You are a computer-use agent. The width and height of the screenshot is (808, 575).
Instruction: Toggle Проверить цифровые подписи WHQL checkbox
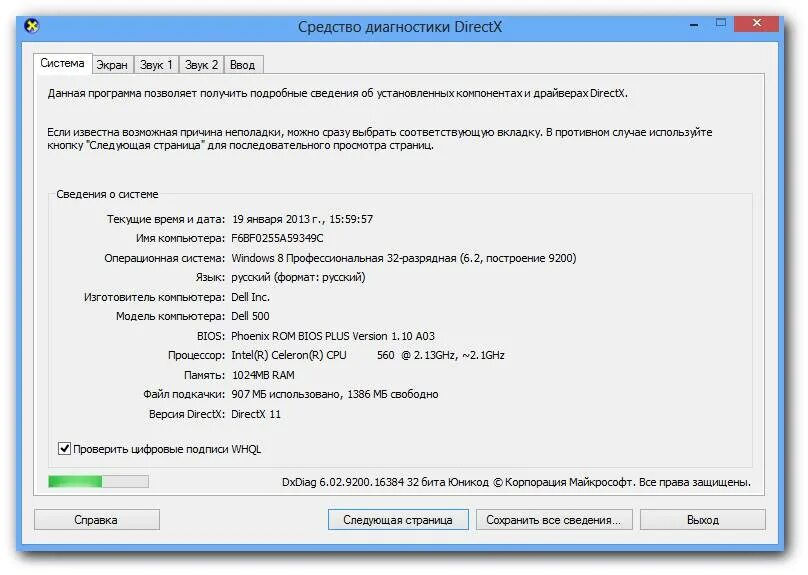64,449
